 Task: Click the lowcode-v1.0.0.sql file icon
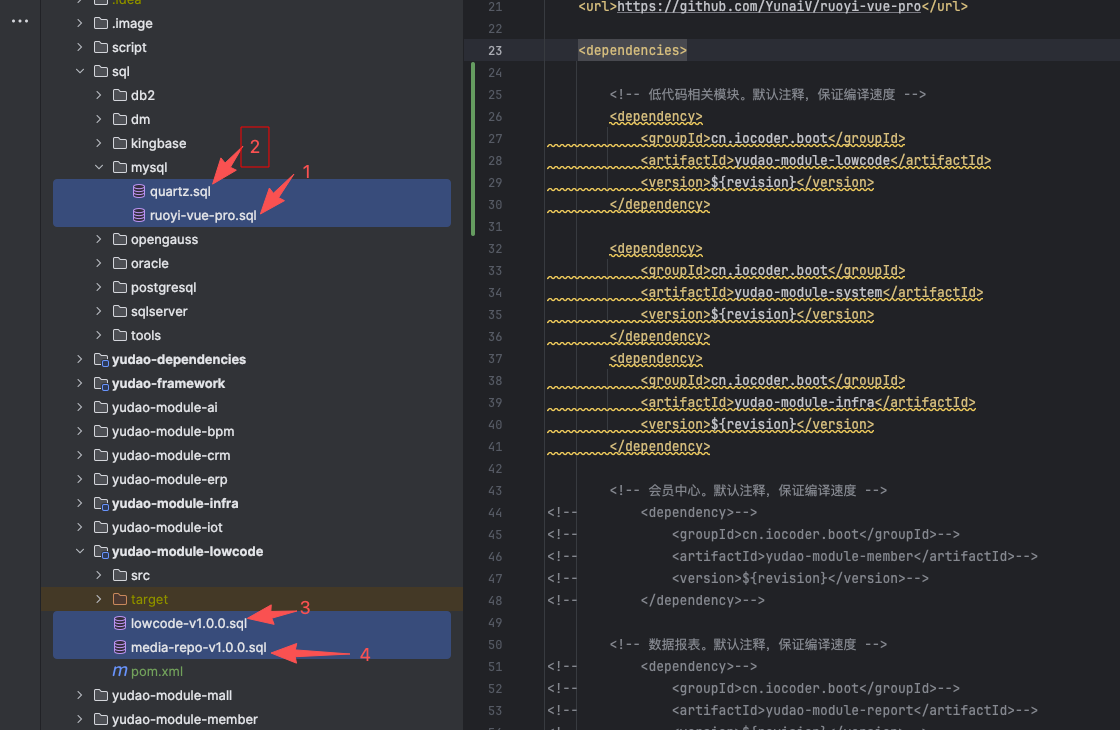(120, 623)
